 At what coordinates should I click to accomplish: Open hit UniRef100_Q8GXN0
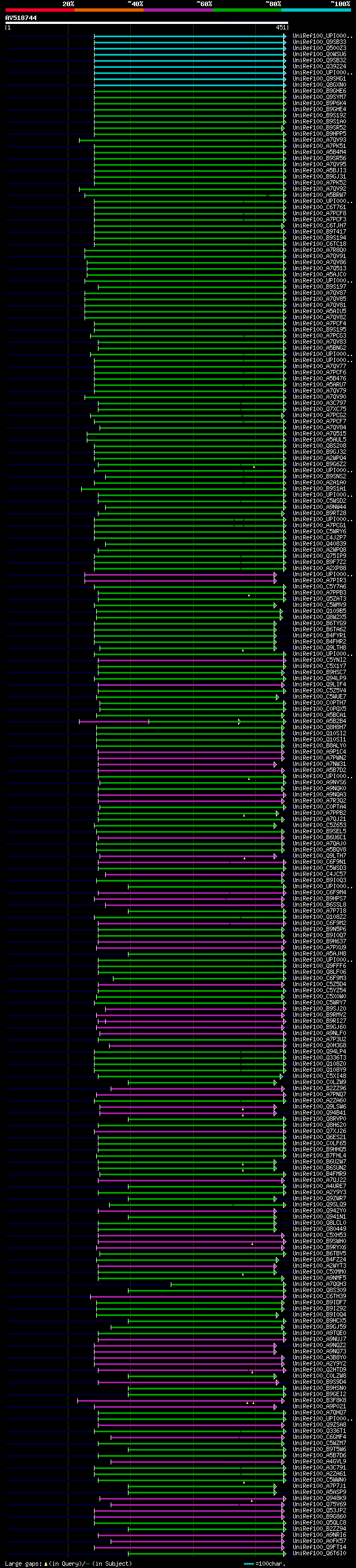(x=319, y=85)
